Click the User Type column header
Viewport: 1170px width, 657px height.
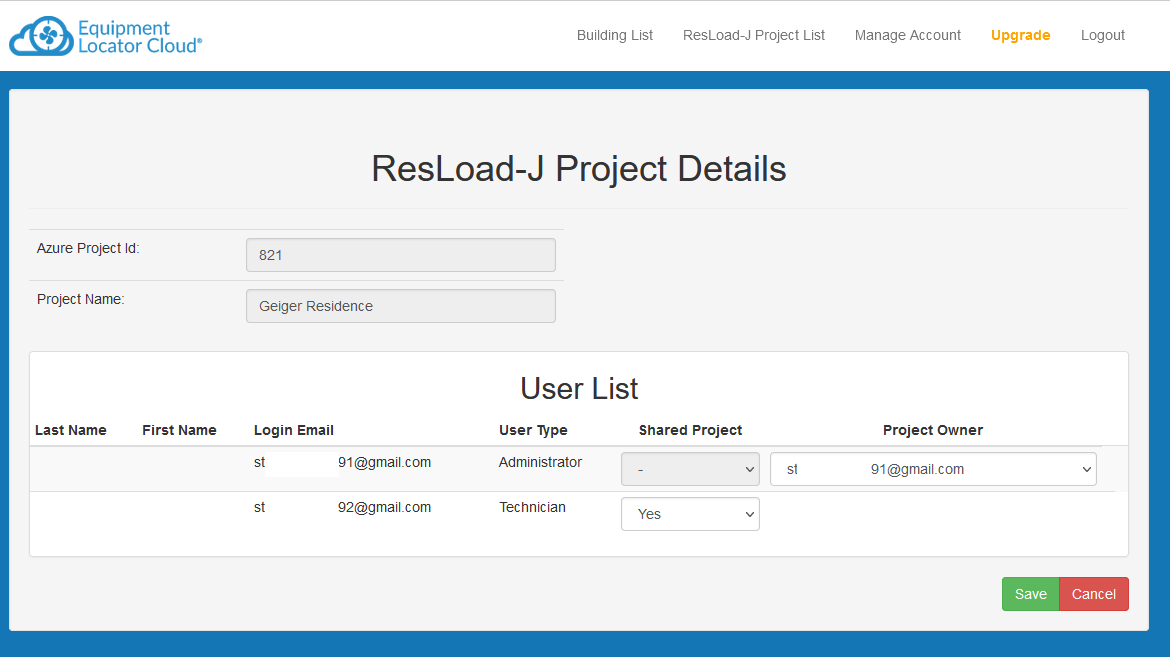click(533, 430)
